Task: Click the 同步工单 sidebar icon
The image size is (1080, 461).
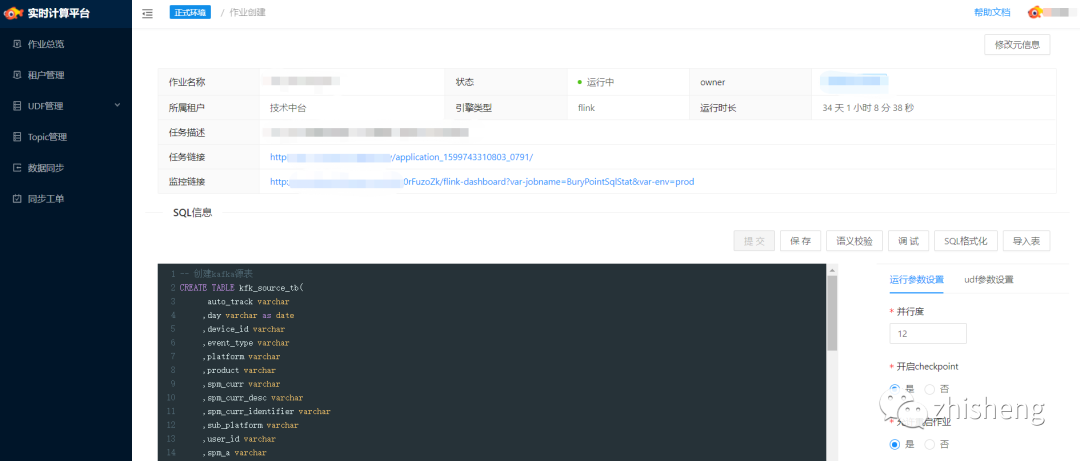Action: 17,199
